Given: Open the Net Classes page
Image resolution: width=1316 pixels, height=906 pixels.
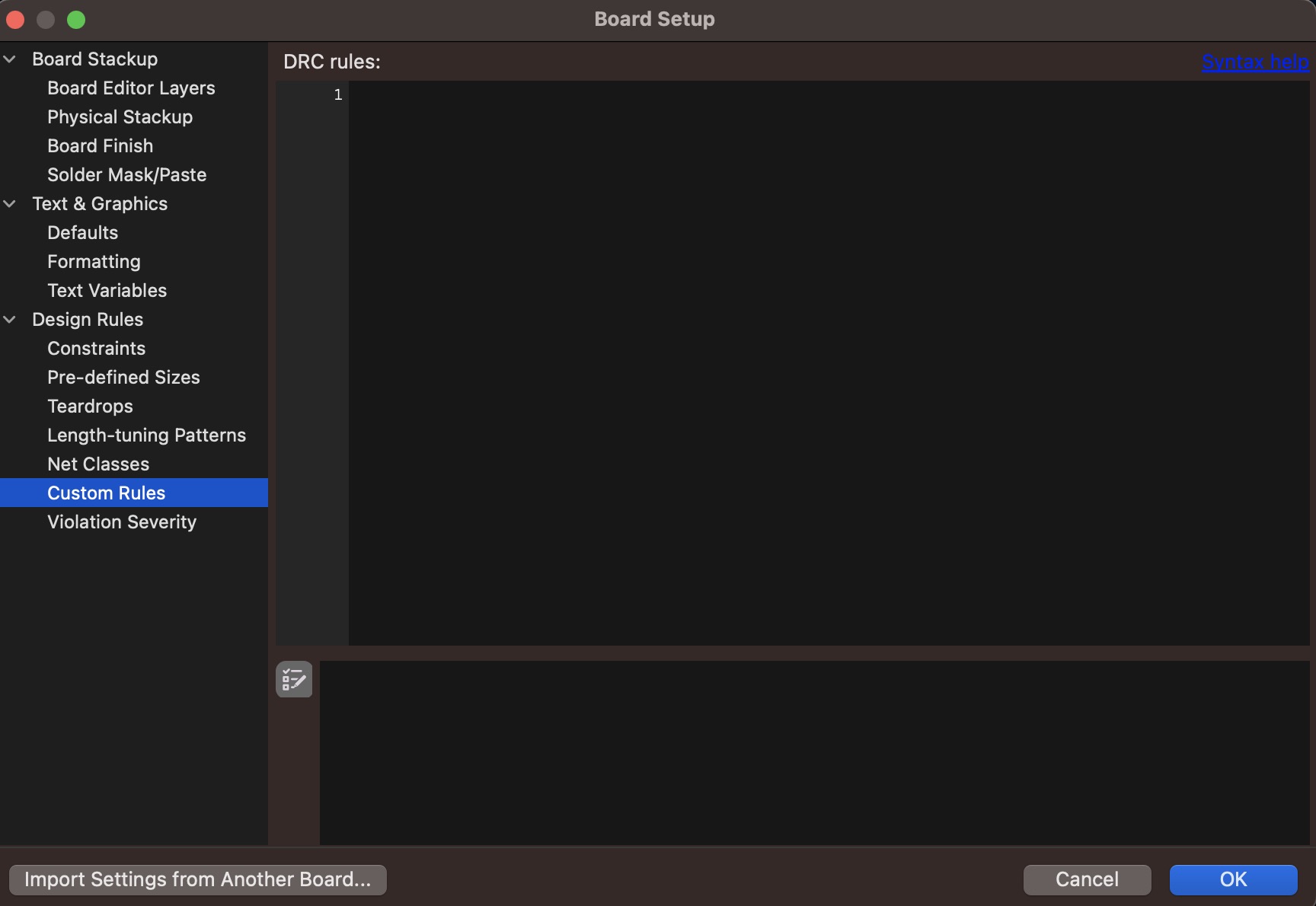Looking at the screenshot, I should coord(98,464).
